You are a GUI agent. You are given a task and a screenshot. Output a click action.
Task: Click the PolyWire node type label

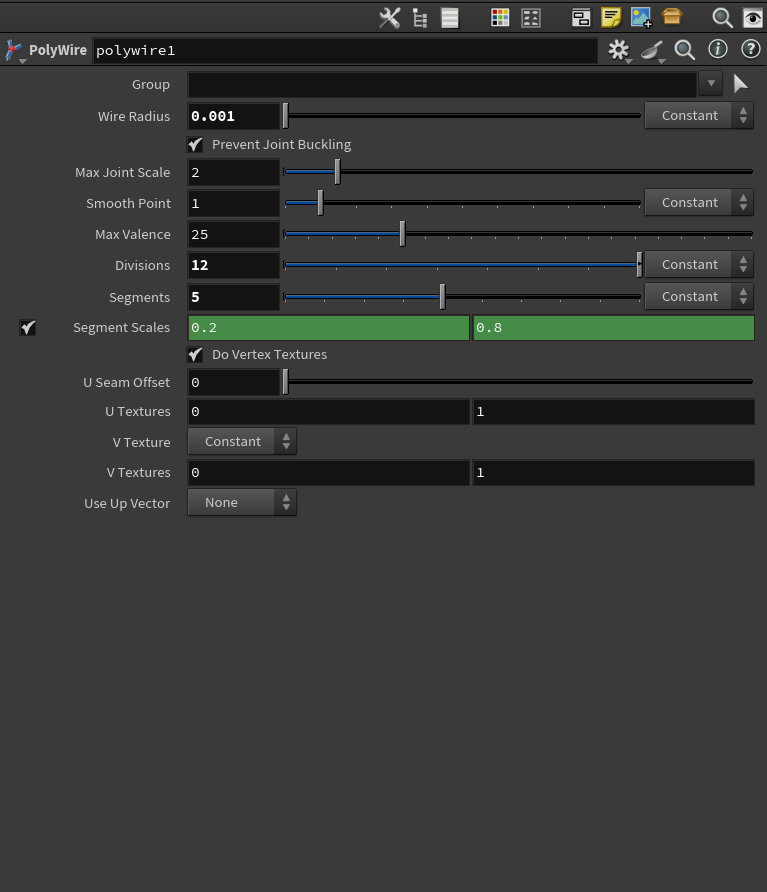(x=57, y=50)
